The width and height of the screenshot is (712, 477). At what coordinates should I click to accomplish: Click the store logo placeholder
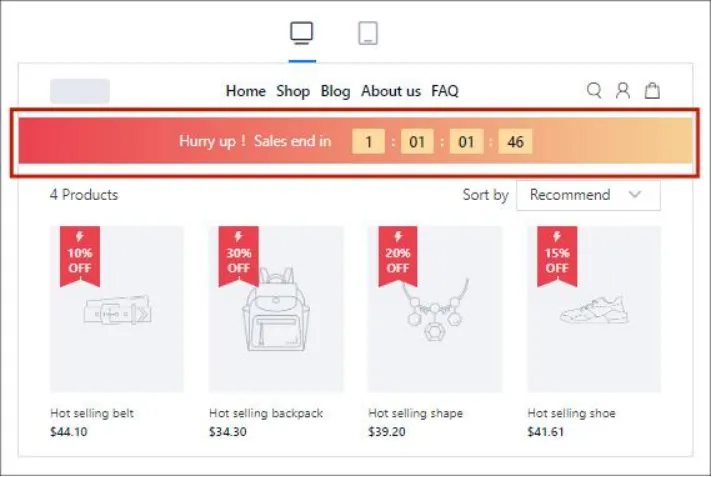coord(80,91)
